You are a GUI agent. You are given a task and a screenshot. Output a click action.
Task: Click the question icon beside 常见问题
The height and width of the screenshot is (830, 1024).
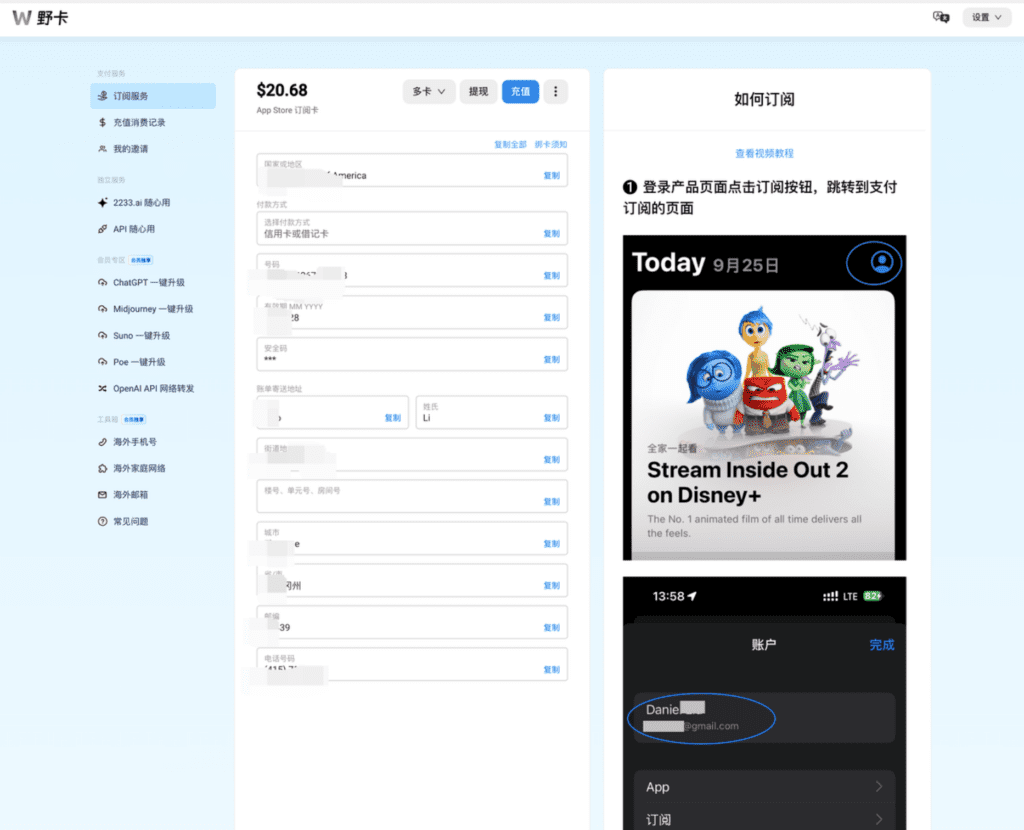coord(103,521)
